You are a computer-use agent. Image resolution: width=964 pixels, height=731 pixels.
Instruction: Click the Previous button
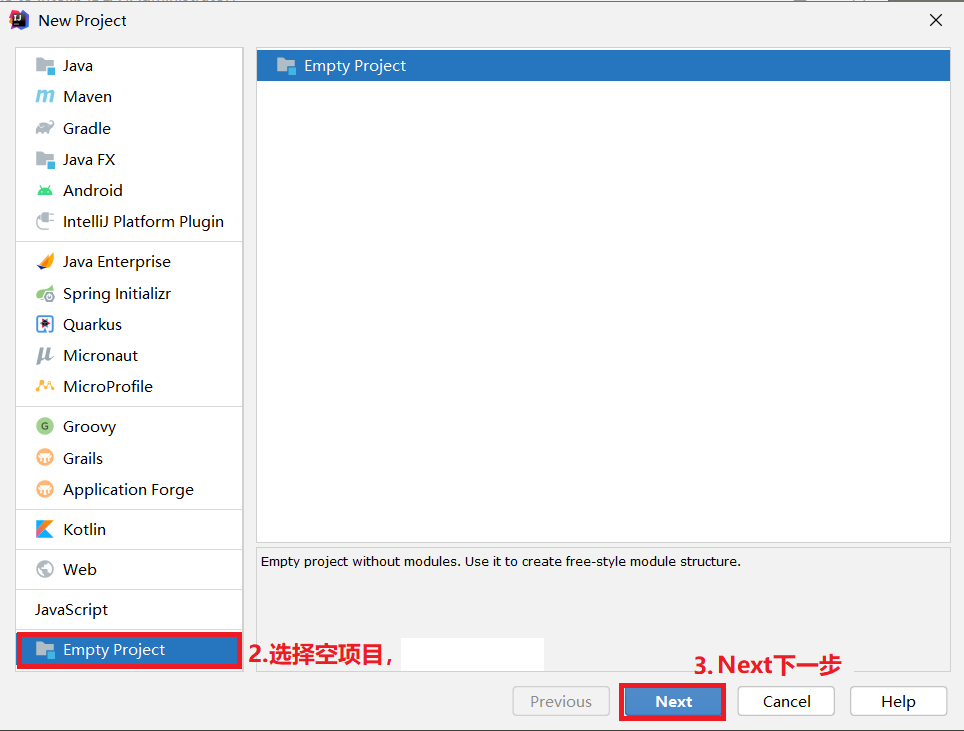tap(561, 701)
